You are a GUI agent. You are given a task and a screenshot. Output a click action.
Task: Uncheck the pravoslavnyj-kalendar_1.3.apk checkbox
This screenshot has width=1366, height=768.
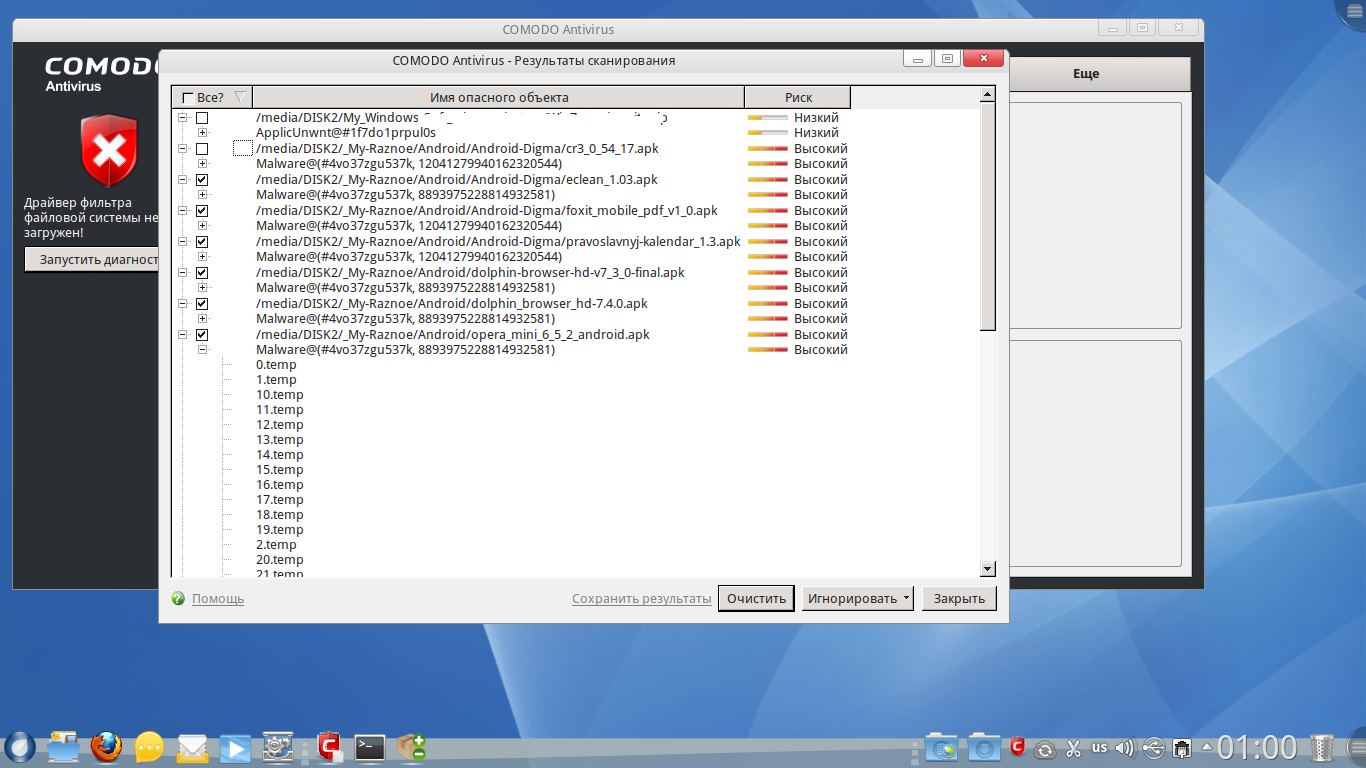(202, 242)
